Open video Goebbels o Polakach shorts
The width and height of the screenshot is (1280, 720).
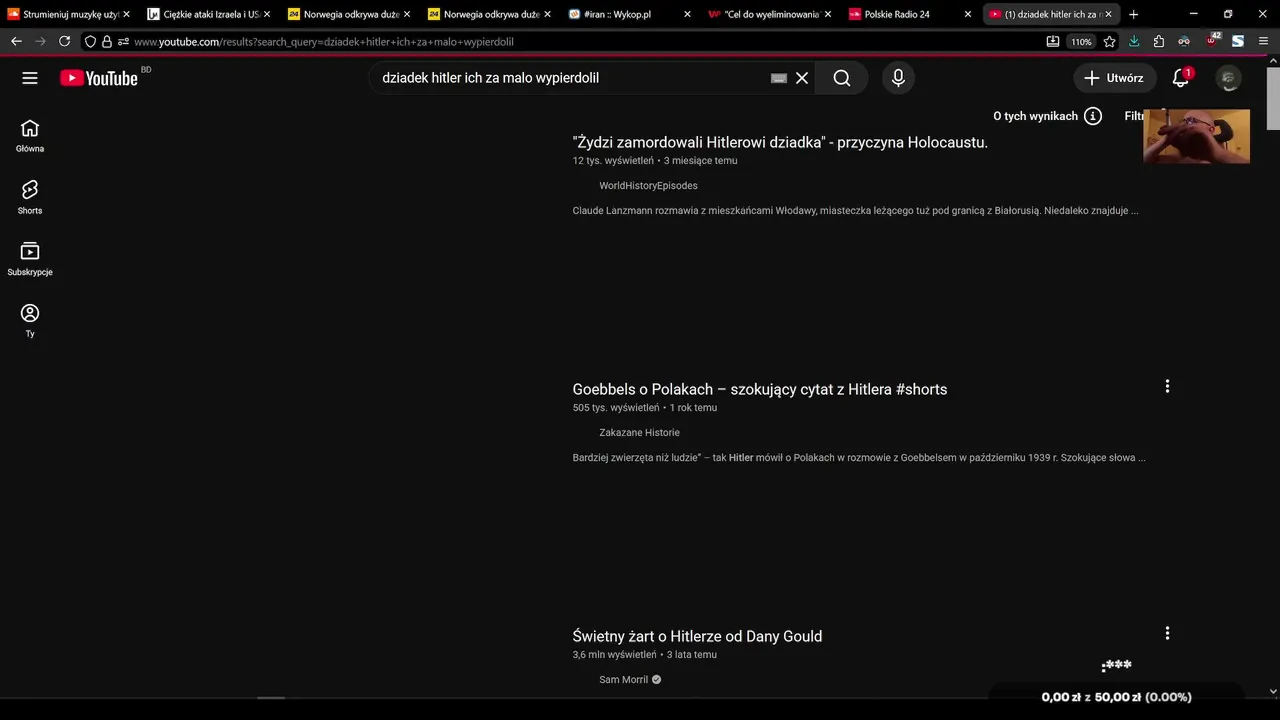coord(760,389)
